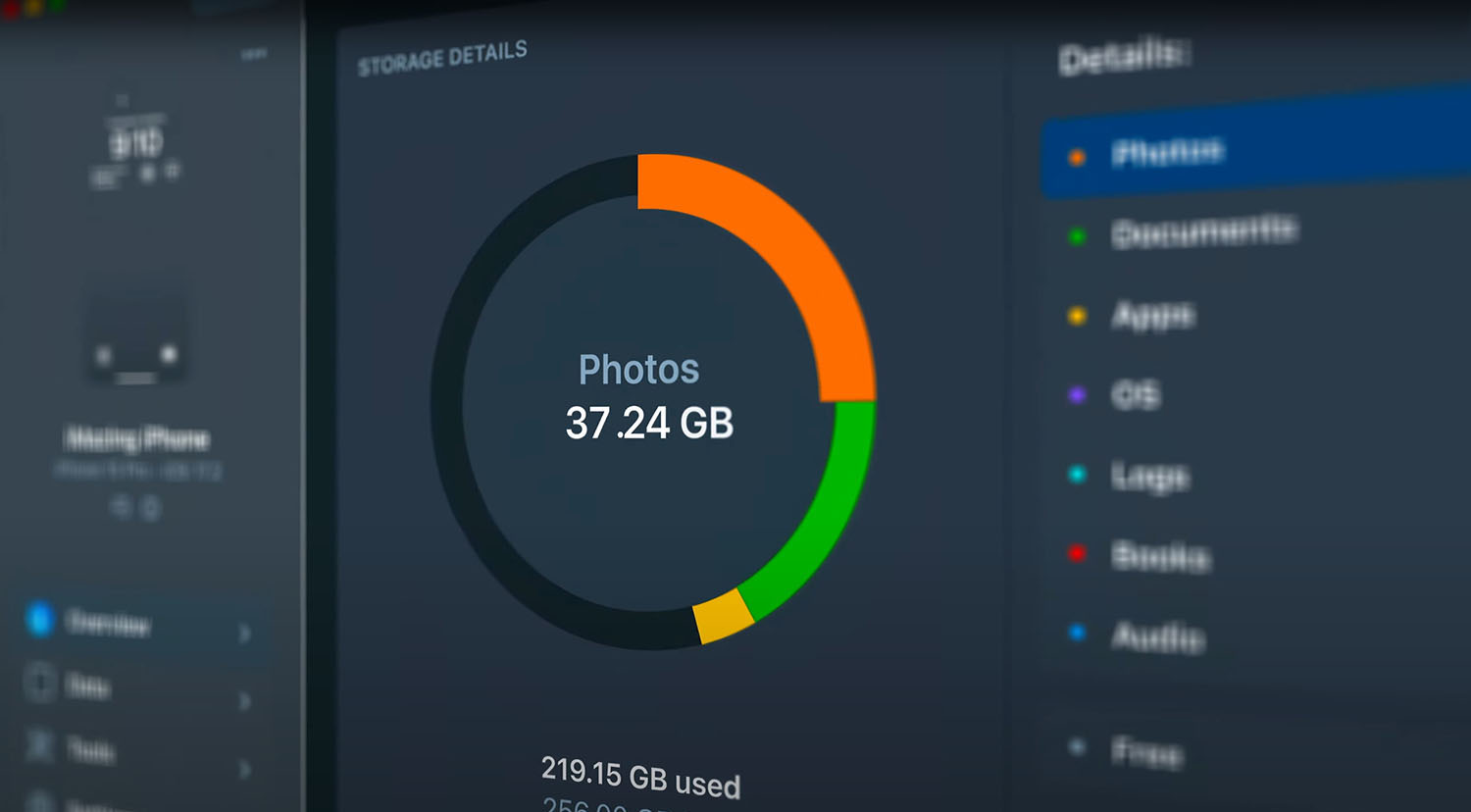
Task: Select the Free space entry
Action: [x=1146, y=752]
